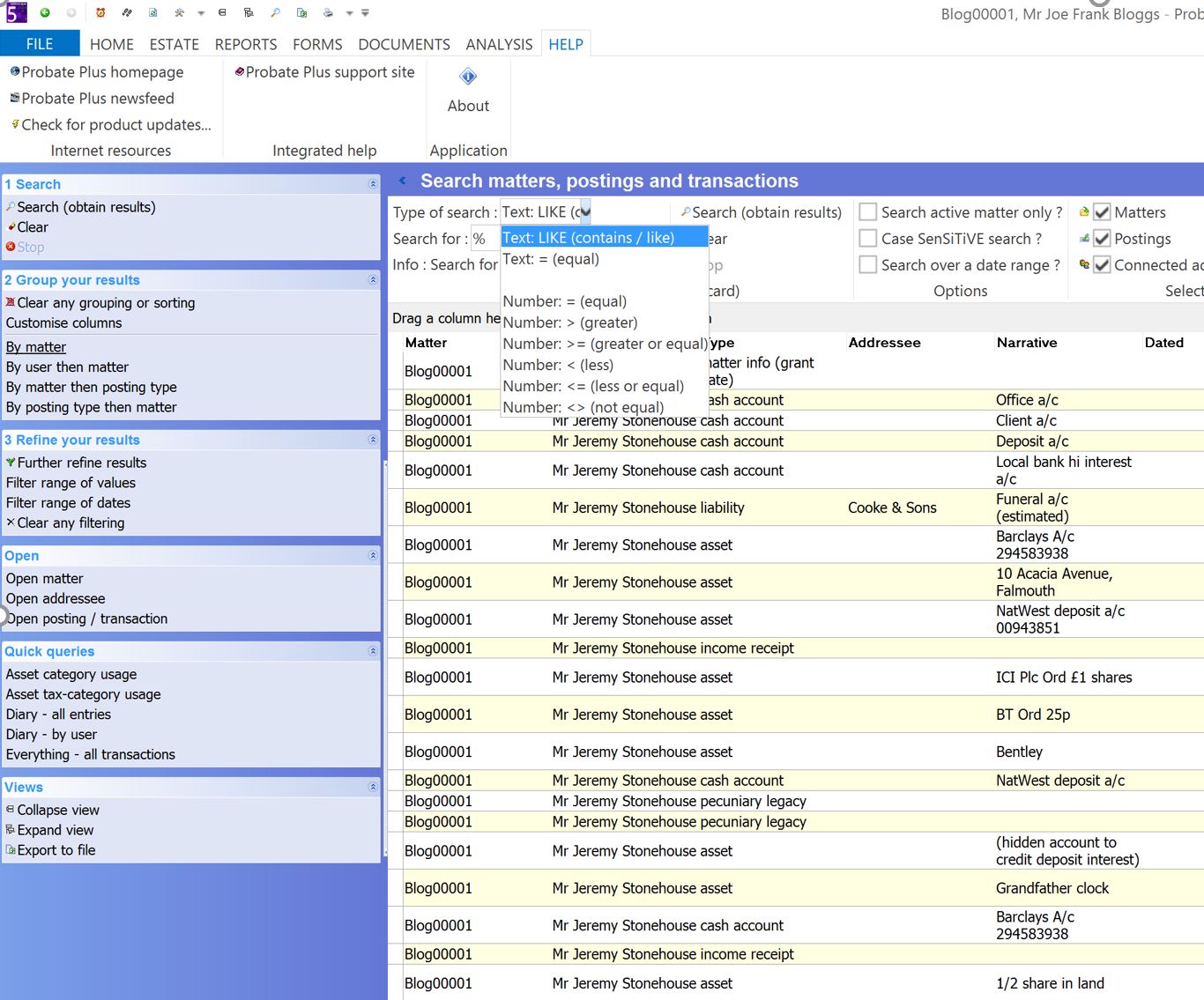Tick the Case SenSiTiVE search checkbox
The height and width of the screenshot is (1000, 1204).
(868, 239)
